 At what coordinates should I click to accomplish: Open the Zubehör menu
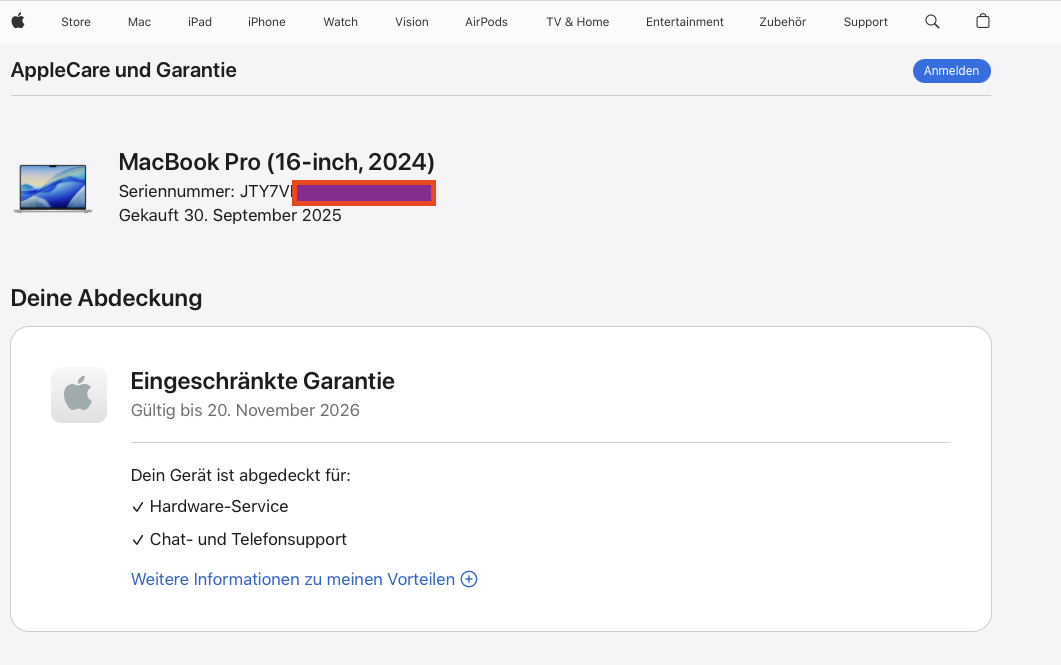pos(782,22)
